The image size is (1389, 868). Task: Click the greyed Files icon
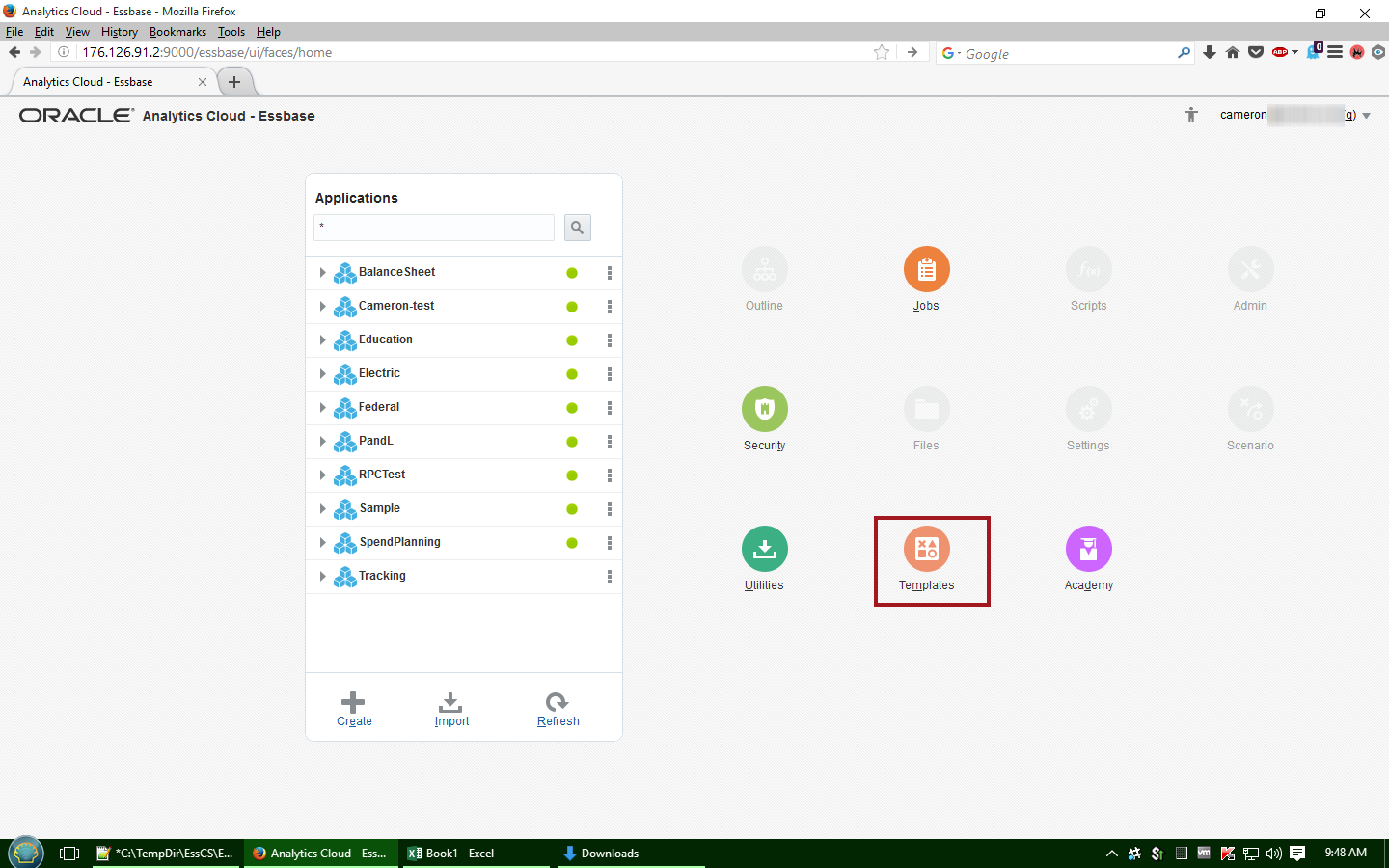[x=927, y=409]
